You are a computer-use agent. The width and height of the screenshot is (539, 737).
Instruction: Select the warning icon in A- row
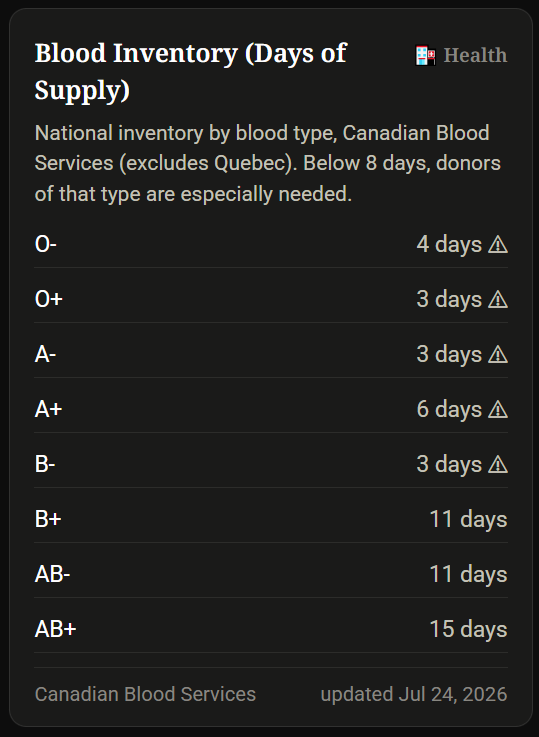point(498,354)
